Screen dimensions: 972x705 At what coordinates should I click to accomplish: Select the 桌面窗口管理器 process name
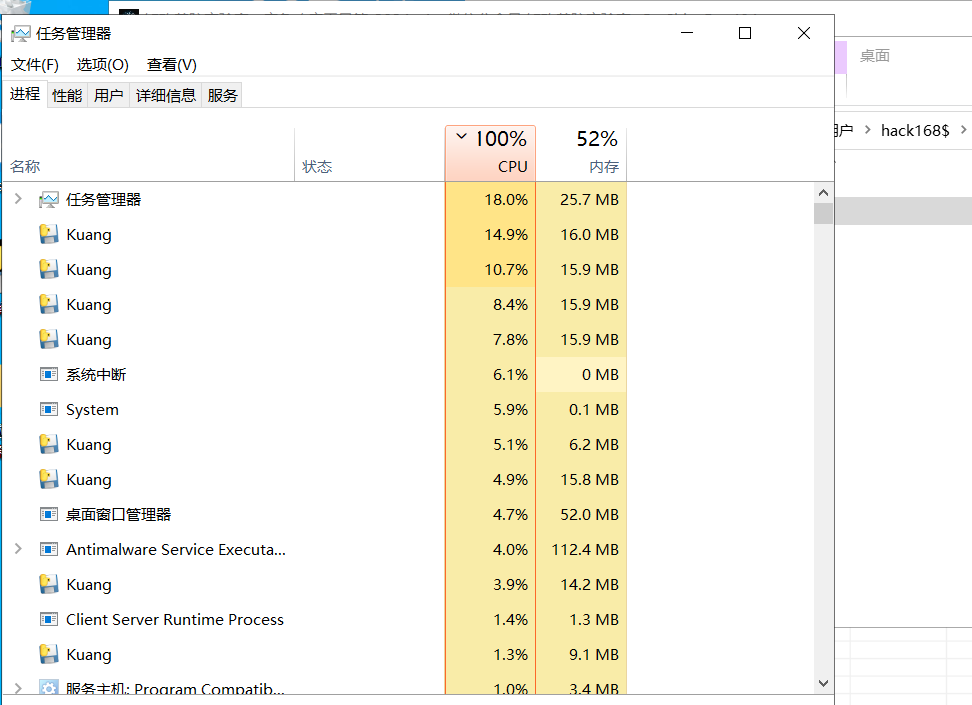click(118, 515)
